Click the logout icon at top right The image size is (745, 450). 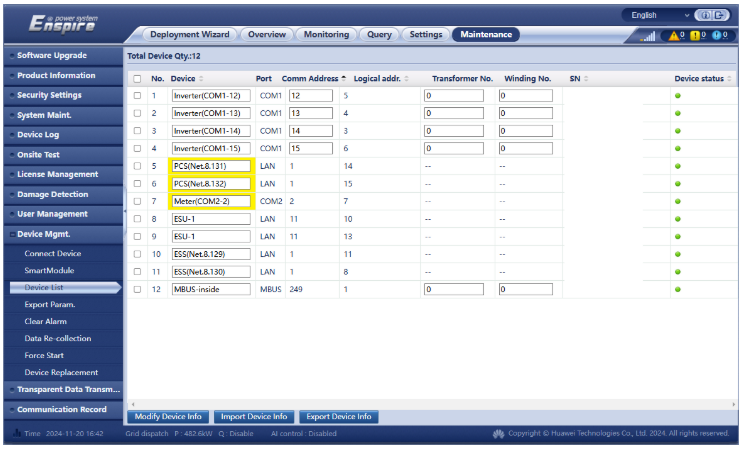point(722,16)
